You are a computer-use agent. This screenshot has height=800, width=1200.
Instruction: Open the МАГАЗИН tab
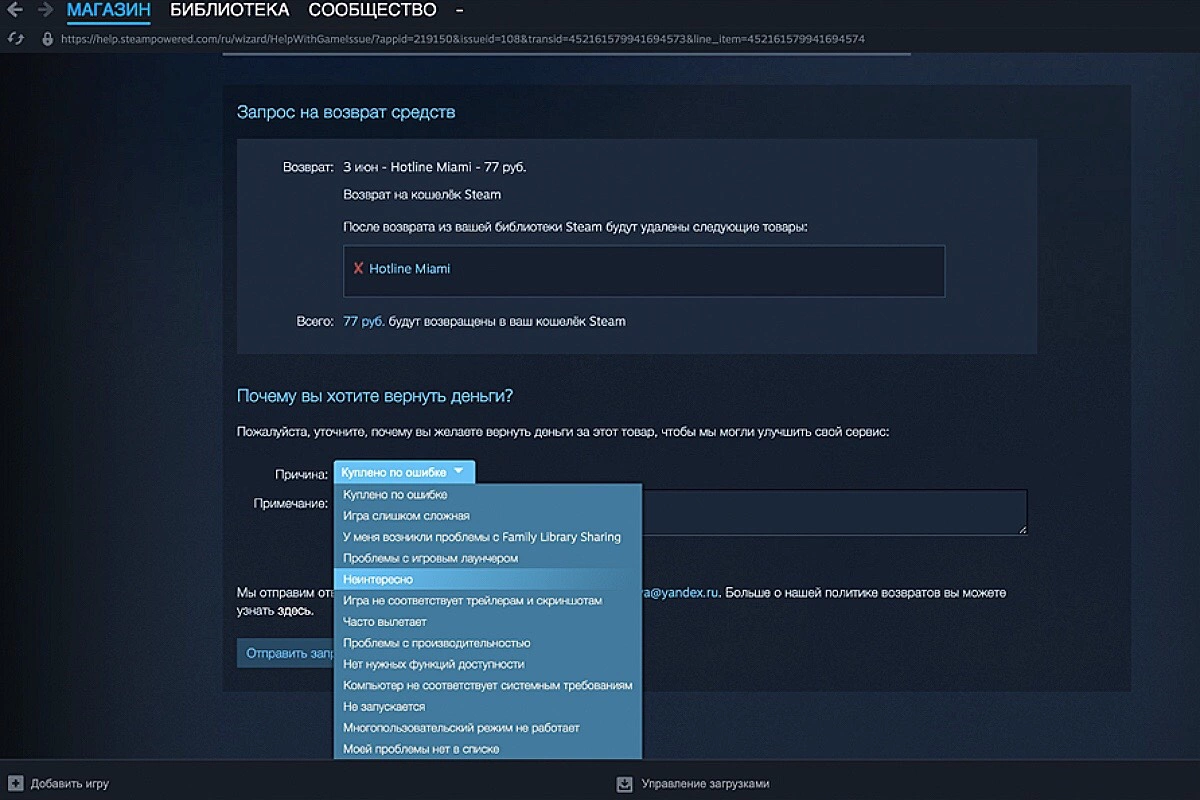(x=109, y=11)
